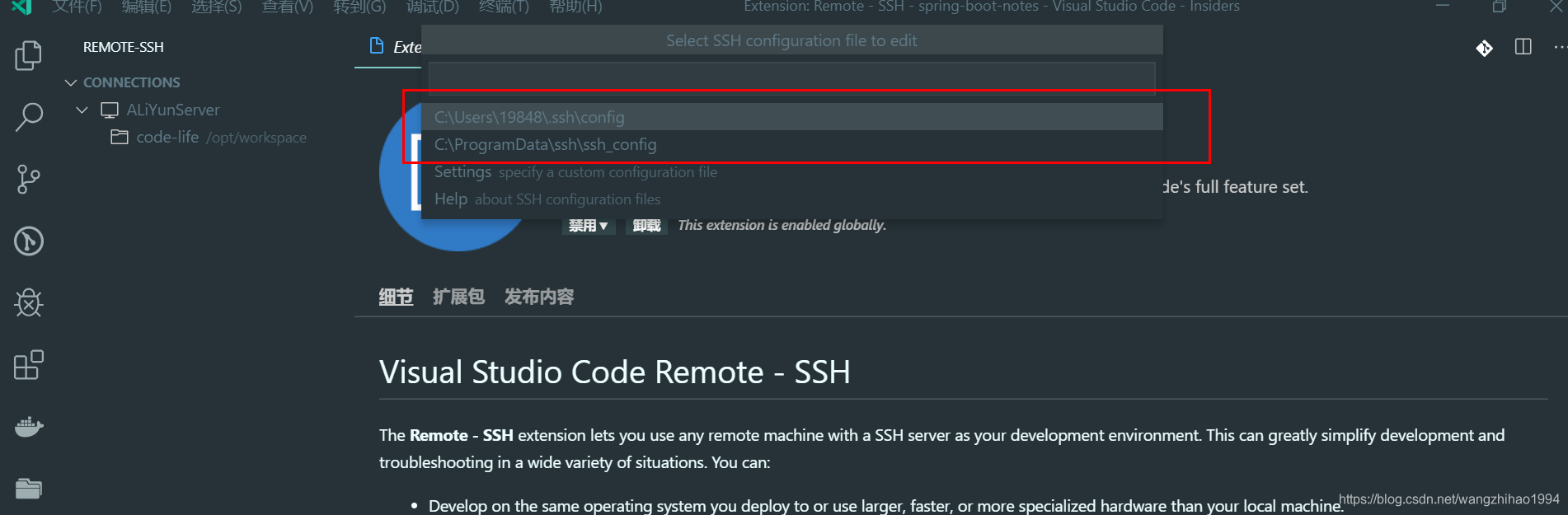The height and width of the screenshot is (515, 1568).
Task: Focus the SSH configuration file search input
Action: point(791,78)
